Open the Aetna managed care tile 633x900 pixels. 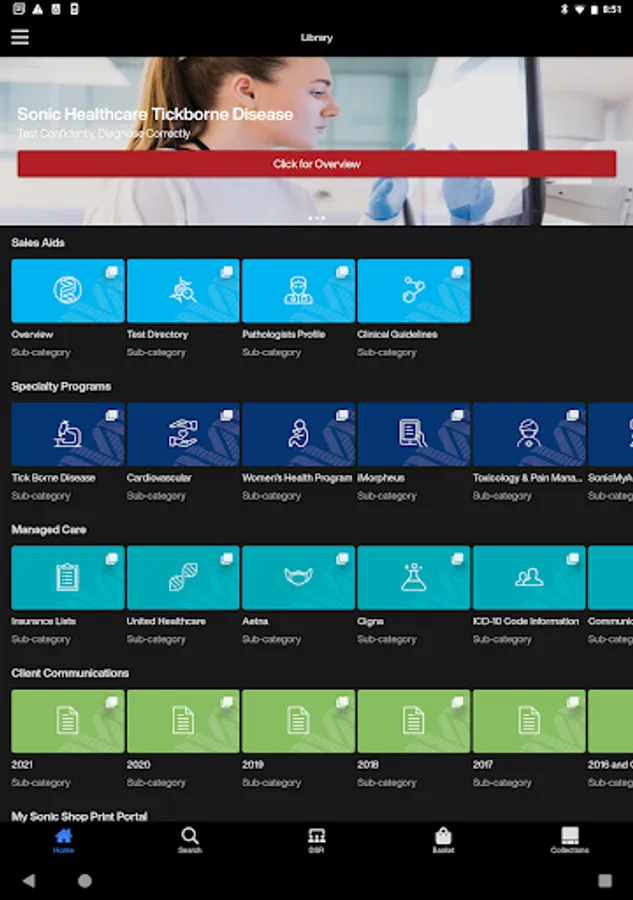click(298, 577)
